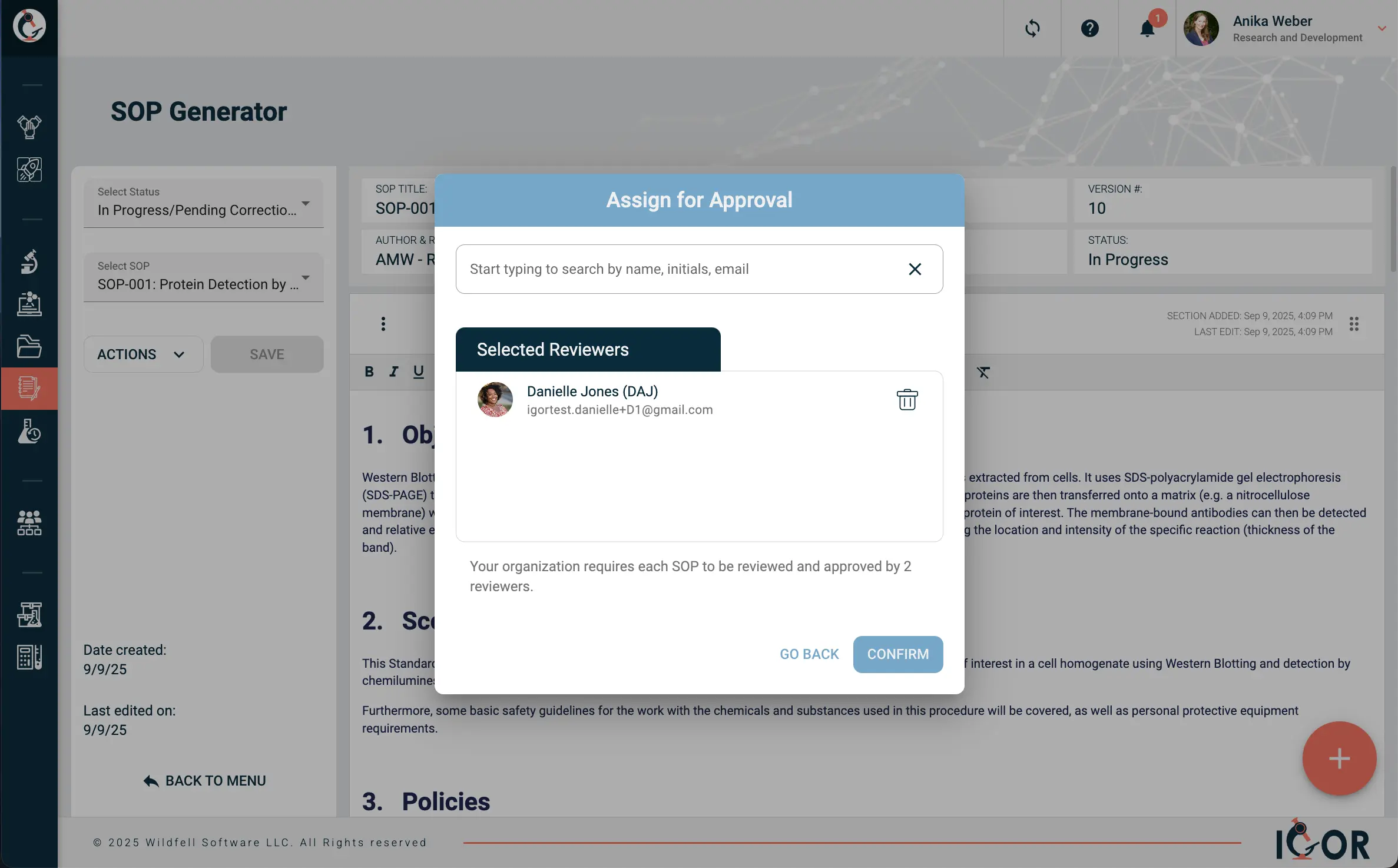Toggle underline formatting
1398x868 pixels.
click(418, 371)
